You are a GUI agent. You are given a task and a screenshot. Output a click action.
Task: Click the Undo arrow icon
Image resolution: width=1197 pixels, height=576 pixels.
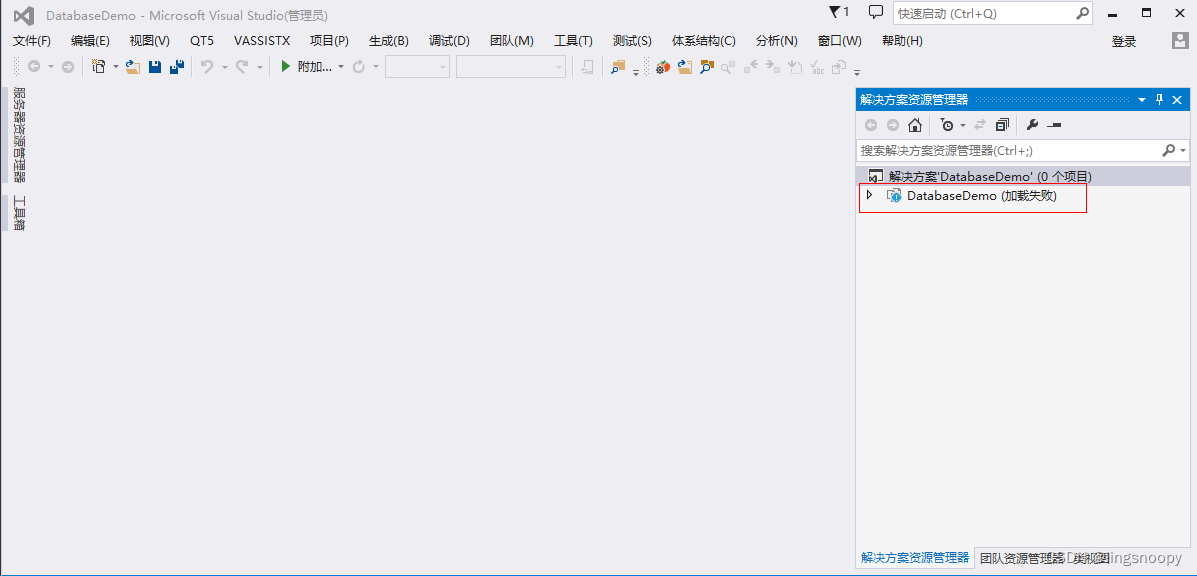pos(206,67)
